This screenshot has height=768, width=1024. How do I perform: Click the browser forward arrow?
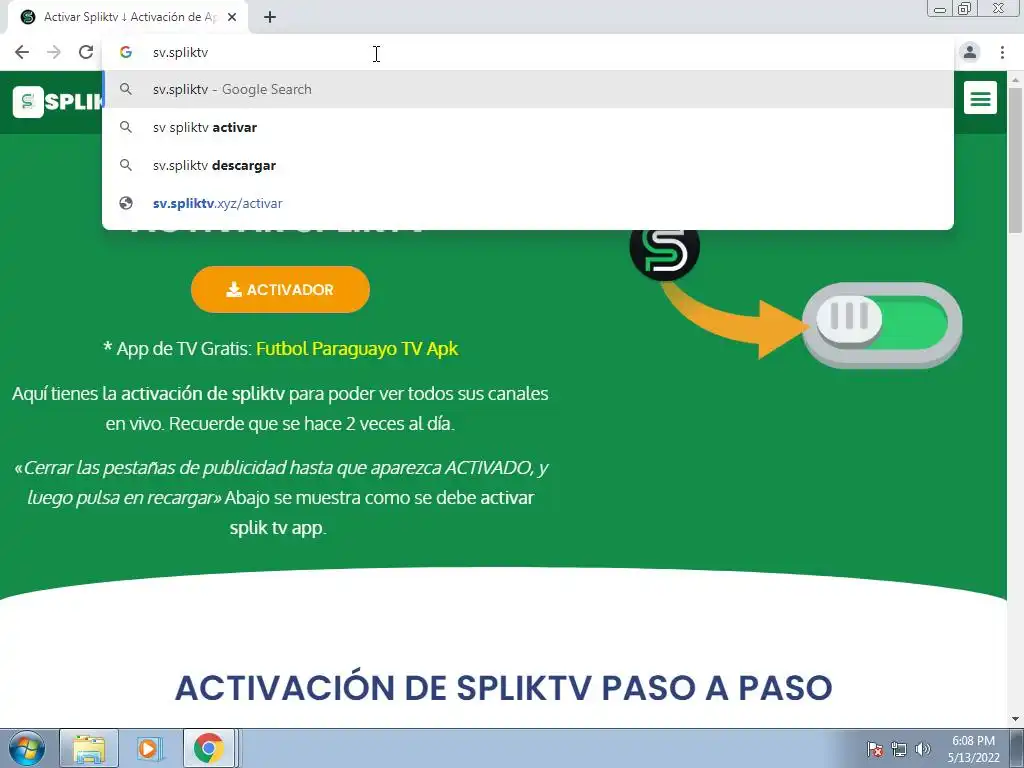[54, 52]
